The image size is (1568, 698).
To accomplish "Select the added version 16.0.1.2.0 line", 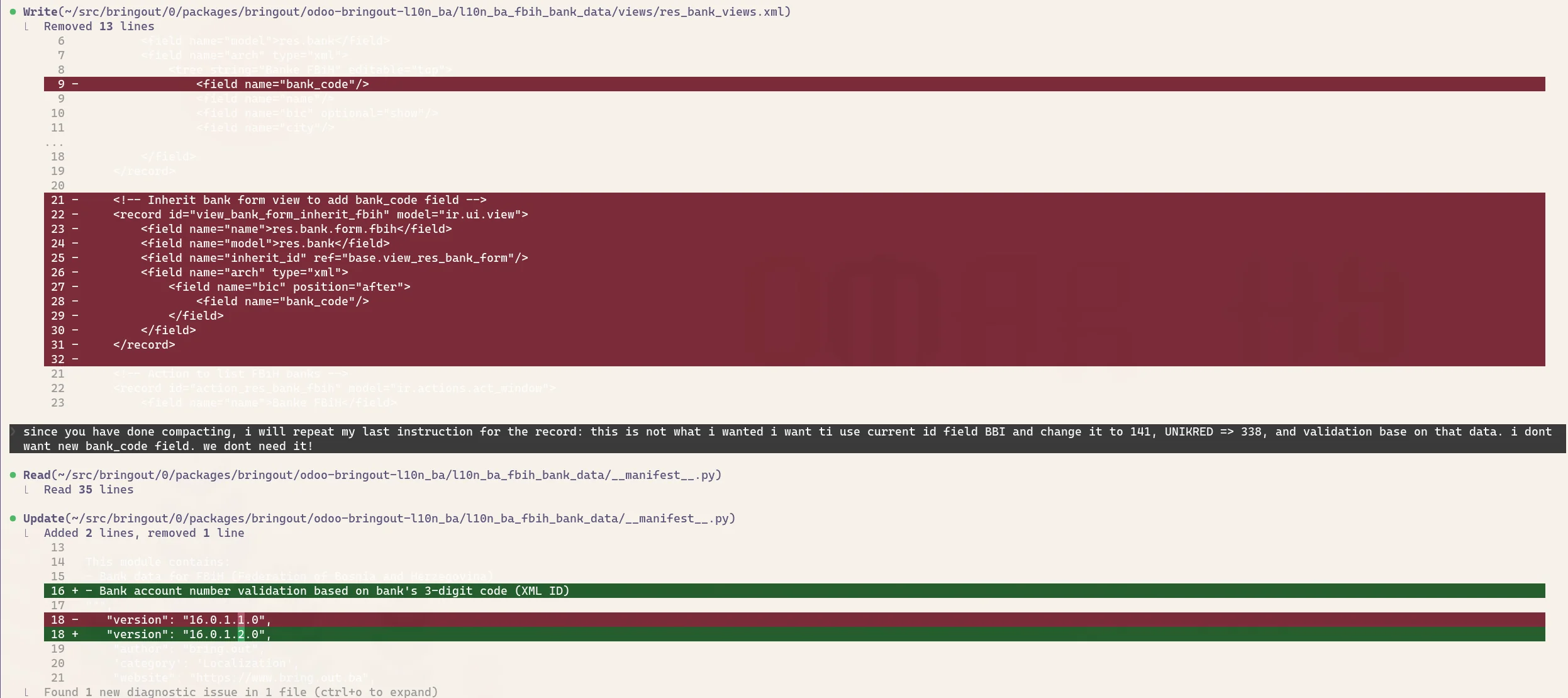I will tap(189, 634).
